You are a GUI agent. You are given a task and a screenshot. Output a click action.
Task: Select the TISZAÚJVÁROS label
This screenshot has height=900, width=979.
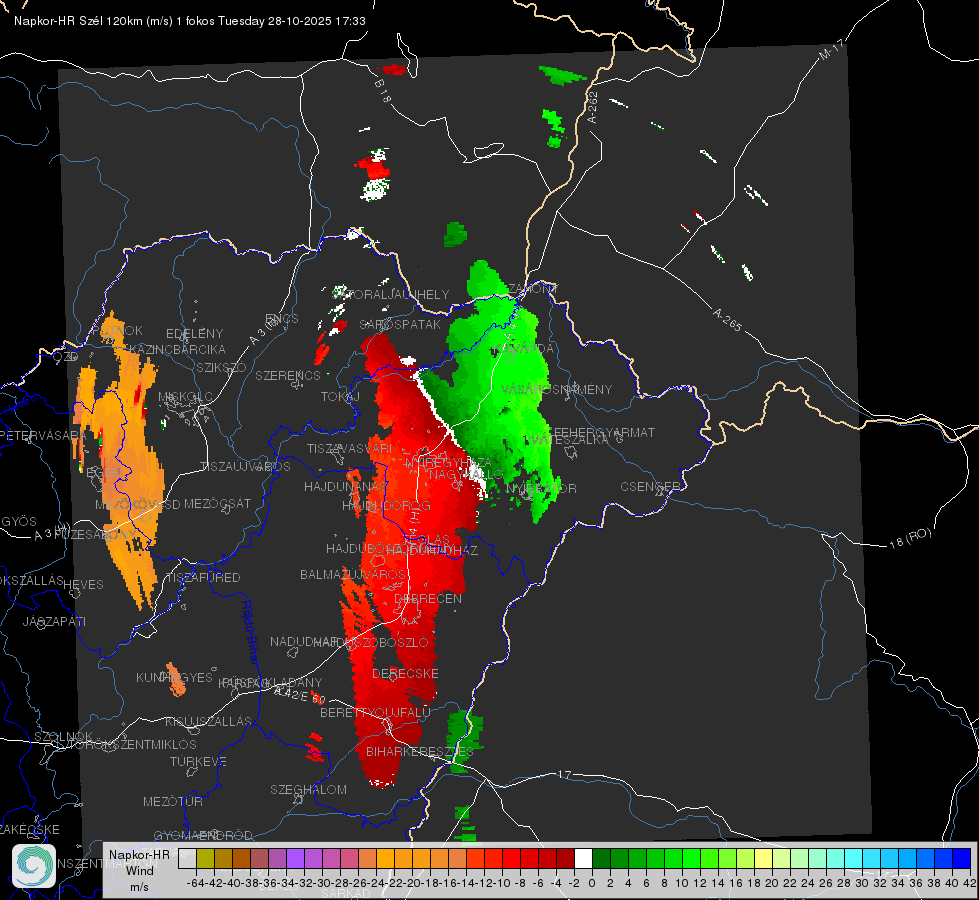pos(245,467)
